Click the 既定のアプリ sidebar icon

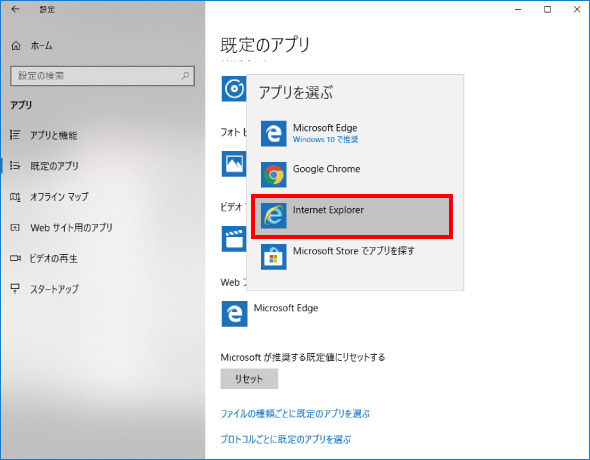pyautogui.click(x=15, y=165)
